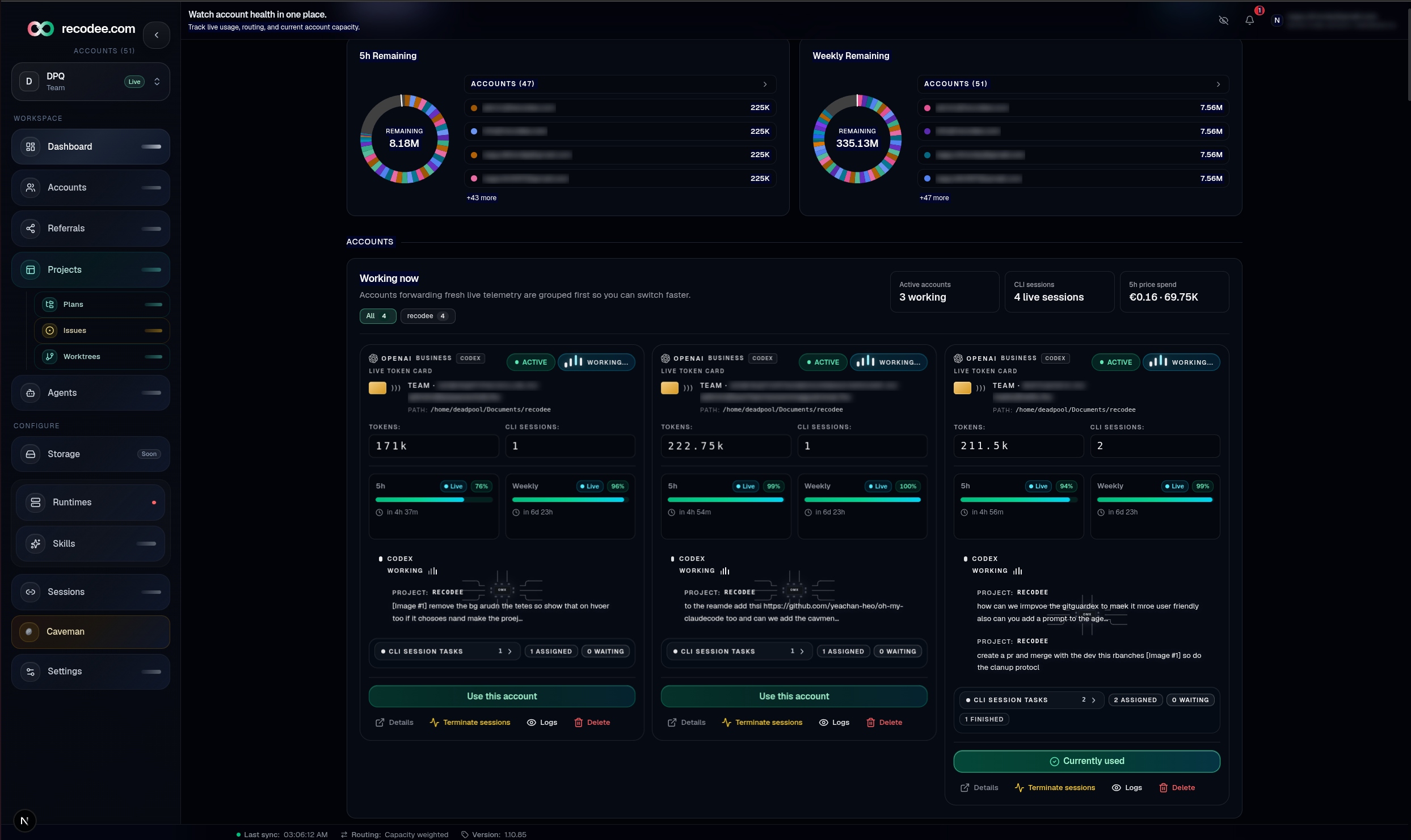Expand the ACCOUNTS (51) weekly list
1411x840 pixels.
pyautogui.click(x=1218, y=84)
